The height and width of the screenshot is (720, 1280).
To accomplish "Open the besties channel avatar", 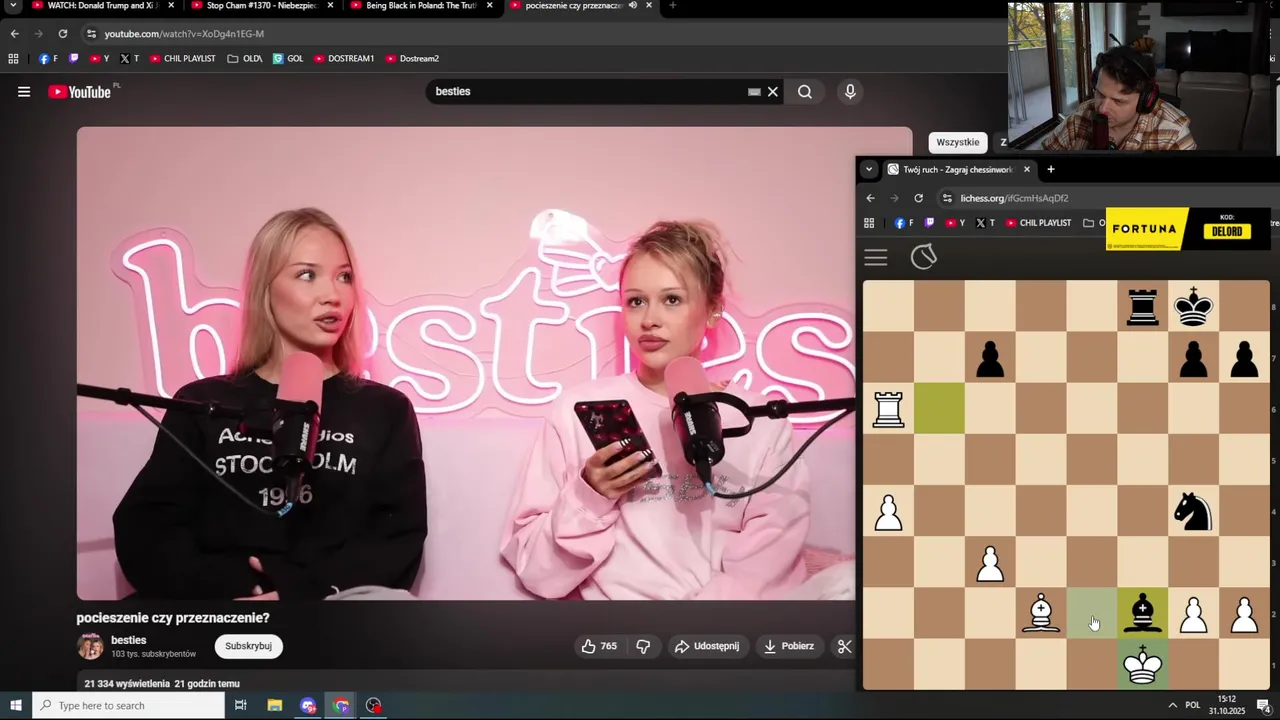I will tap(90, 646).
